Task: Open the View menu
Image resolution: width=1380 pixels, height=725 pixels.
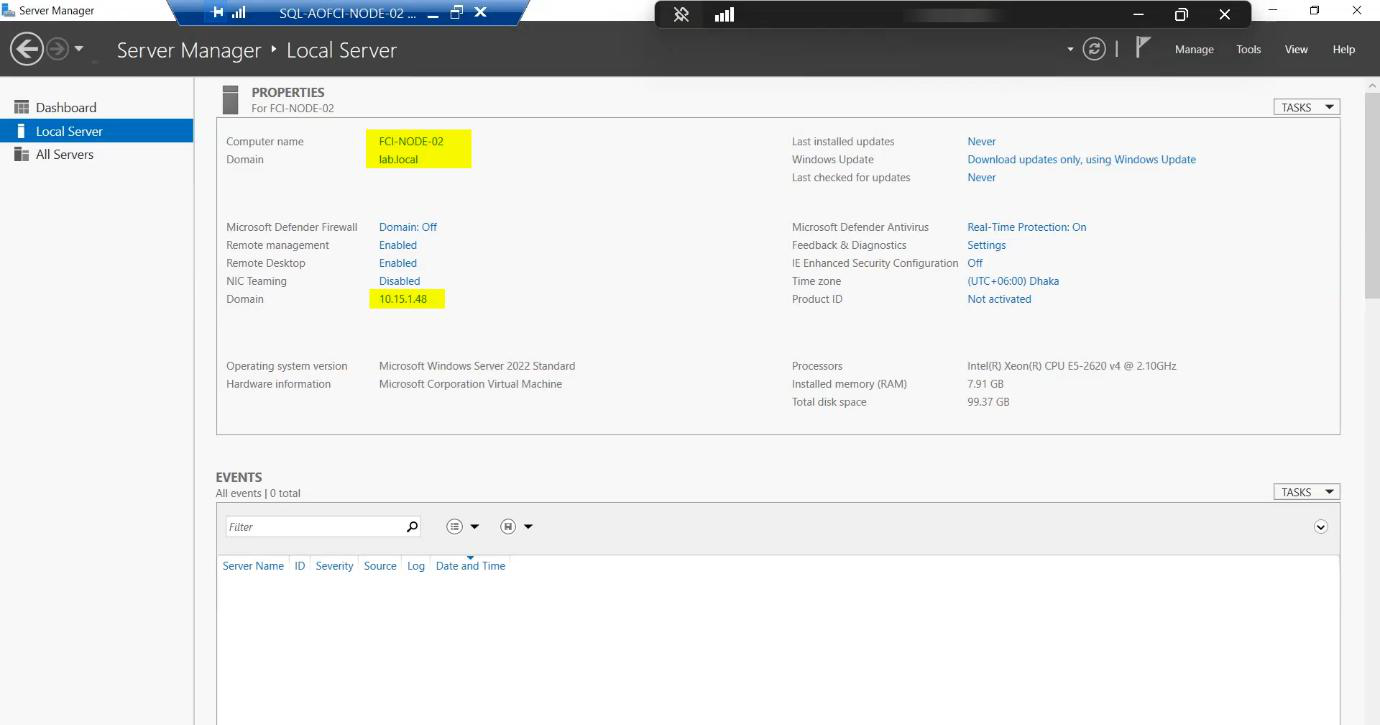Action: [1296, 49]
